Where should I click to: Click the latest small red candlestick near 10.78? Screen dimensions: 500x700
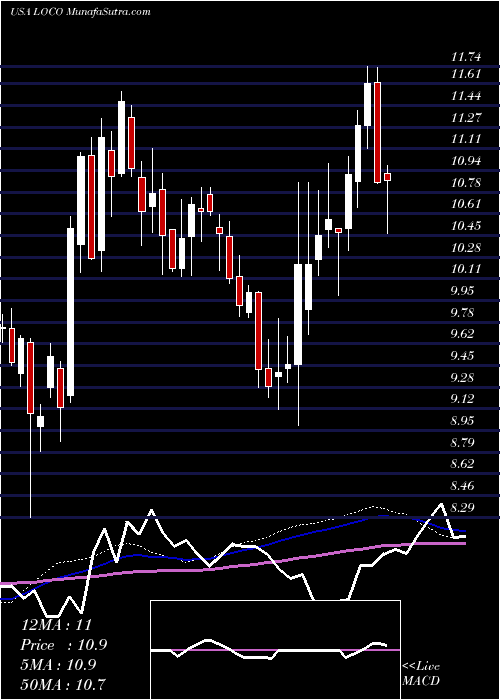pyautogui.click(x=388, y=177)
